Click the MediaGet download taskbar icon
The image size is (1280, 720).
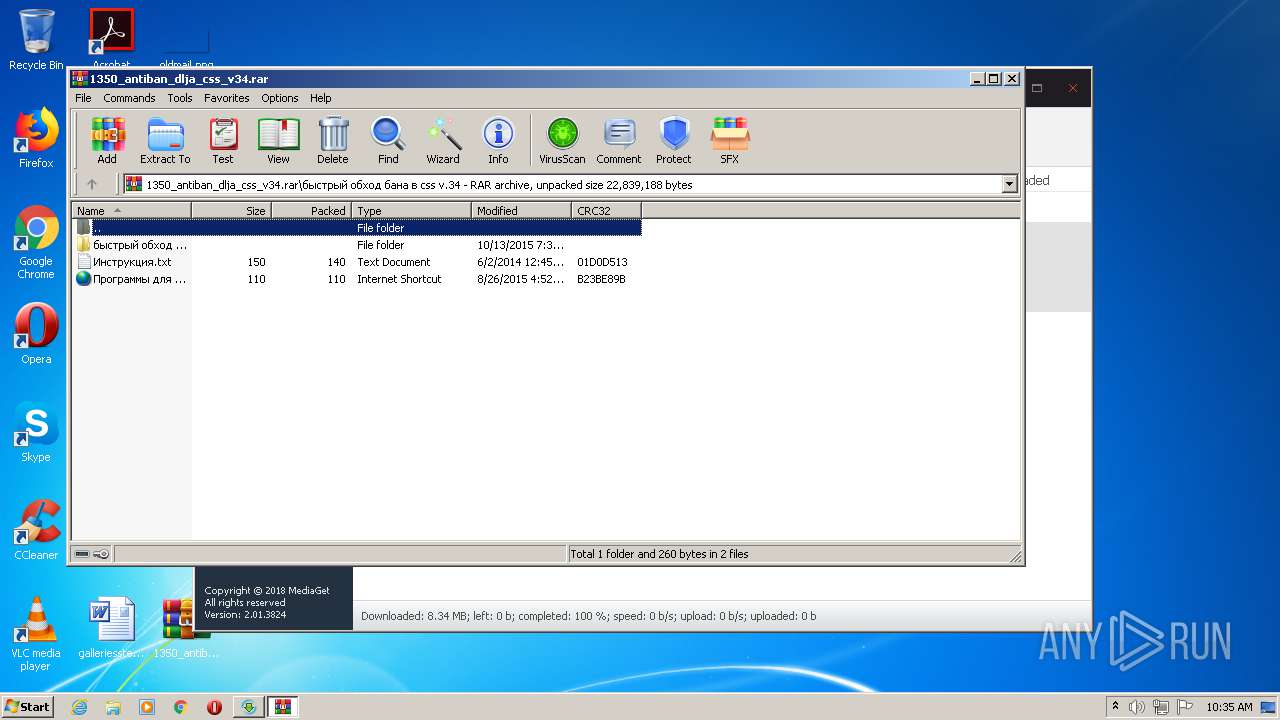click(248, 706)
